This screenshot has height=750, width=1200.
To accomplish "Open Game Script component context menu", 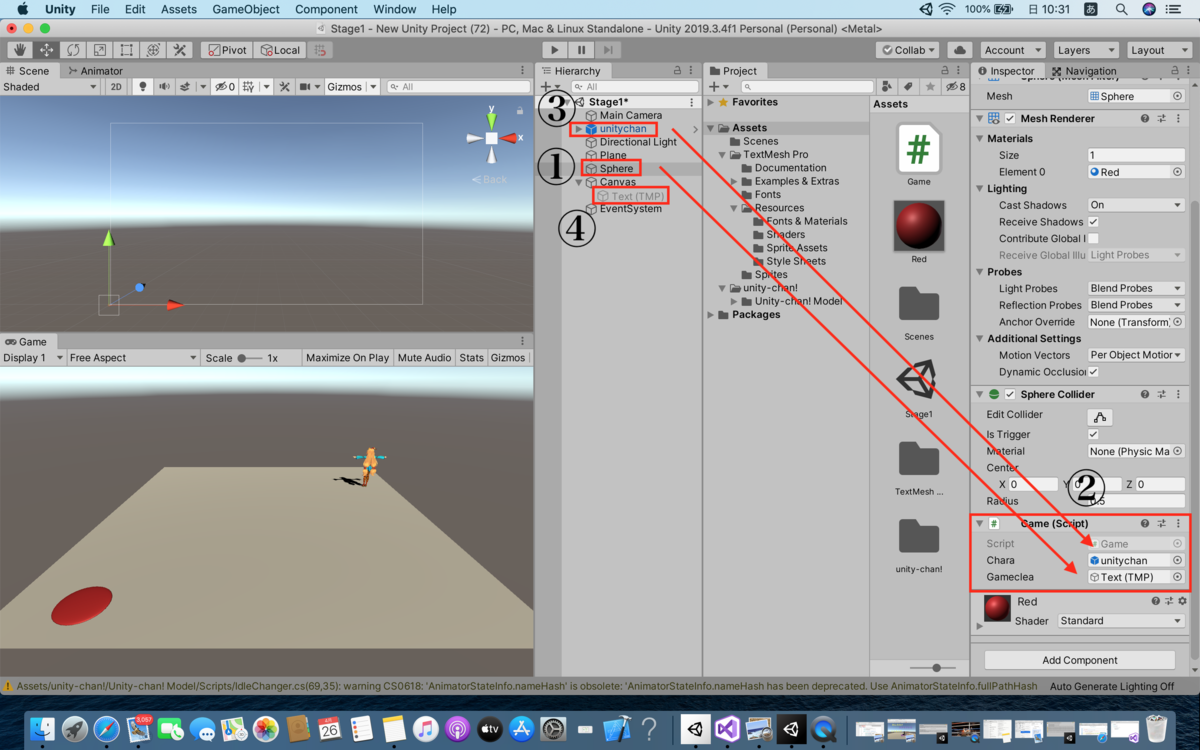I will [x=1179, y=523].
